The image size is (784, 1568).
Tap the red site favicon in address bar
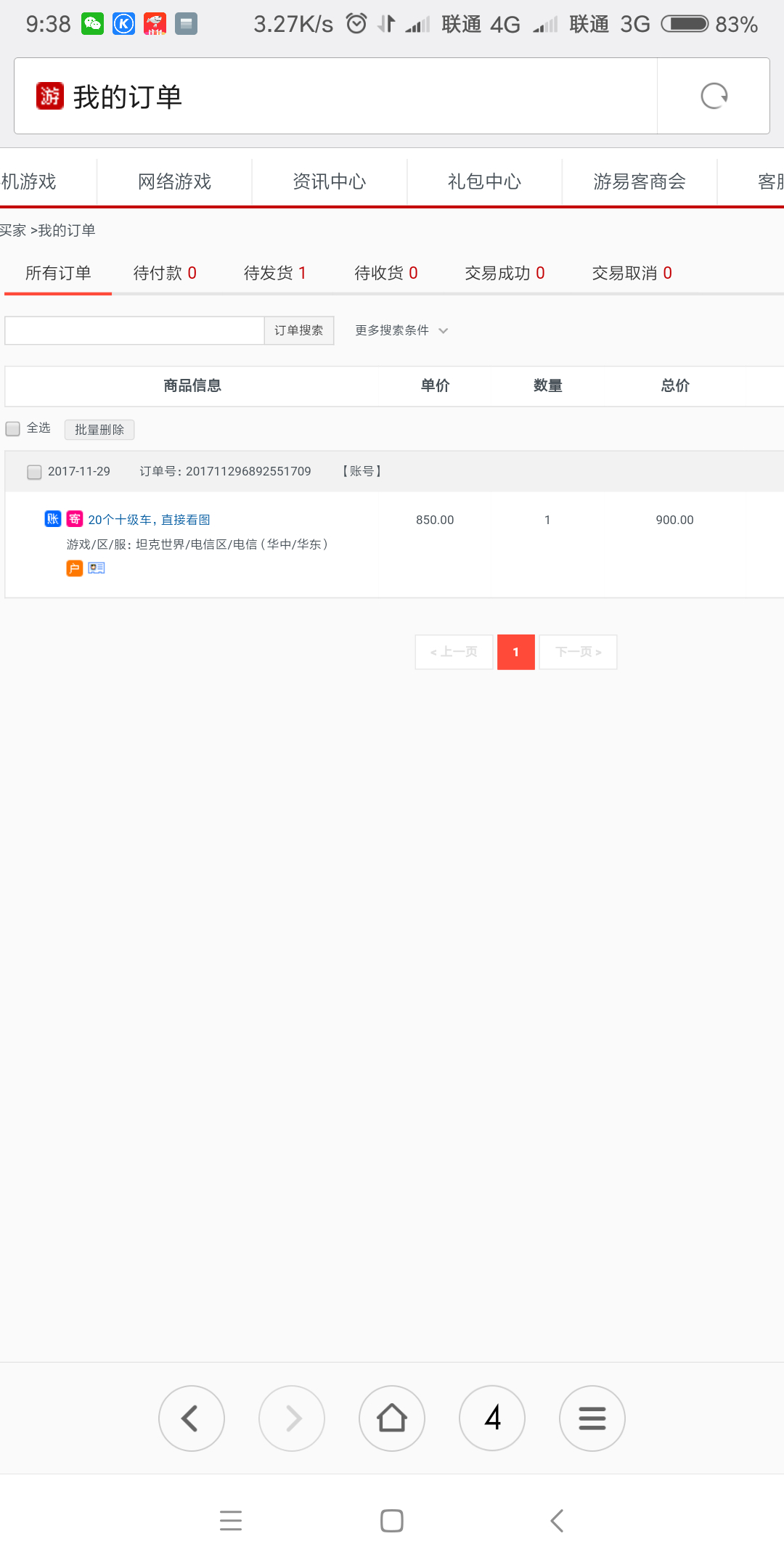[x=50, y=96]
